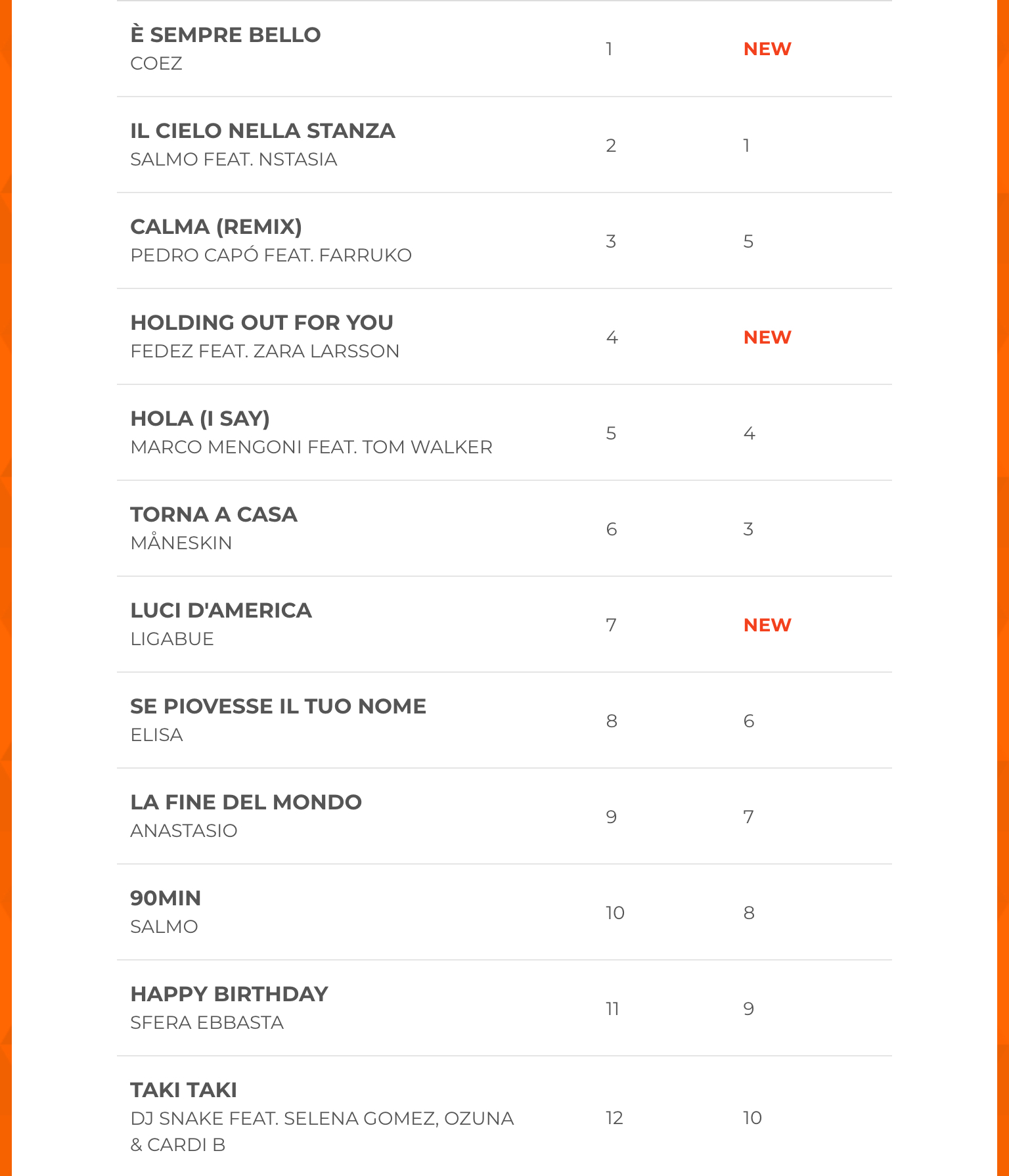1009x1176 pixels.
Task: Click artist name LIGABUE
Action: tap(172, 639)
